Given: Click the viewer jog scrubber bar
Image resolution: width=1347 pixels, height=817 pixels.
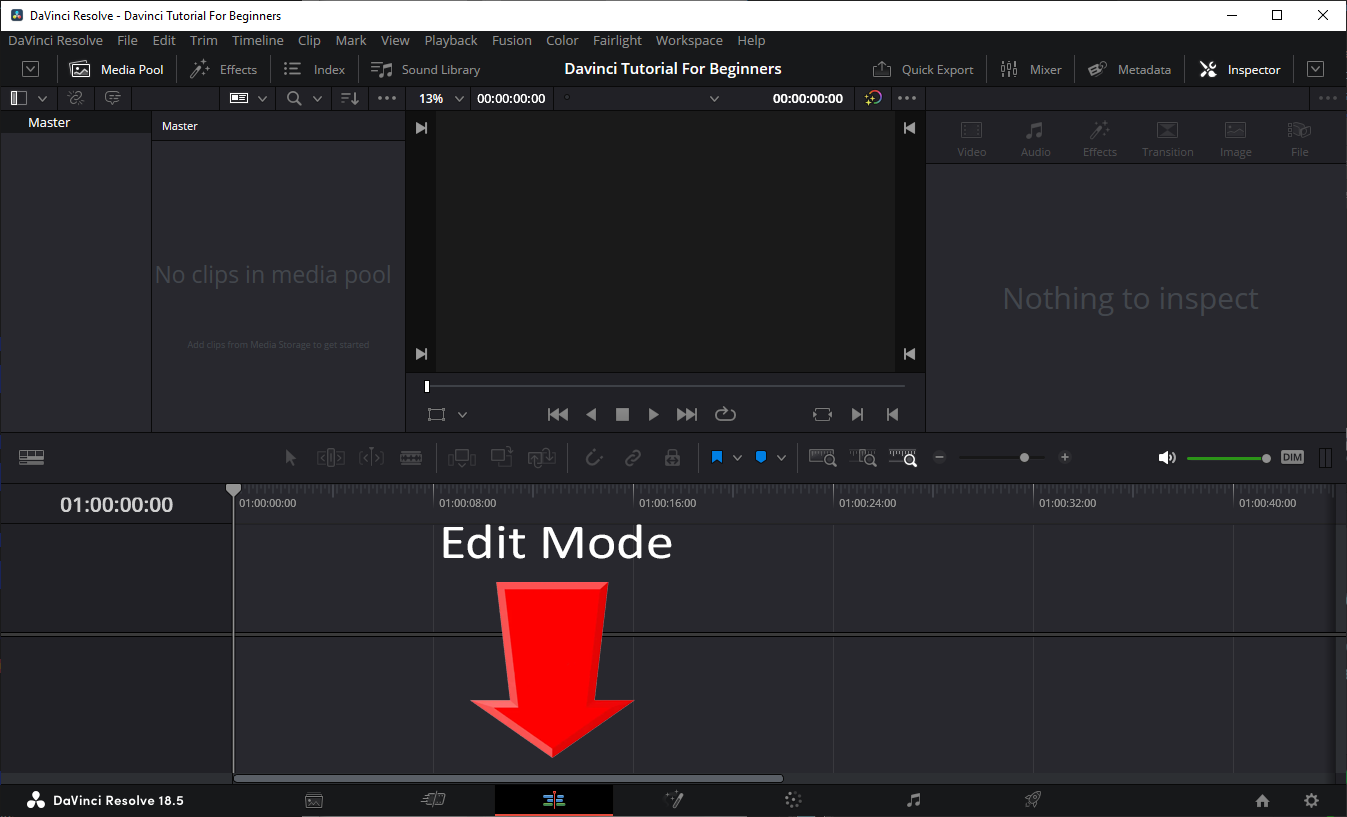Looking at the screenshot, I should coord(665,386).
